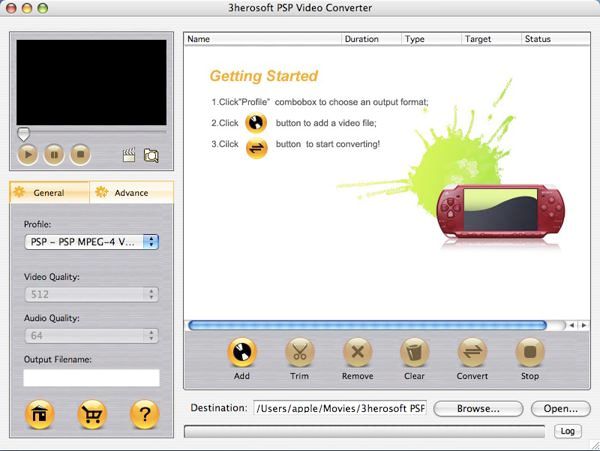
Task: Click the question mark help icon
Action: point(144,414)
